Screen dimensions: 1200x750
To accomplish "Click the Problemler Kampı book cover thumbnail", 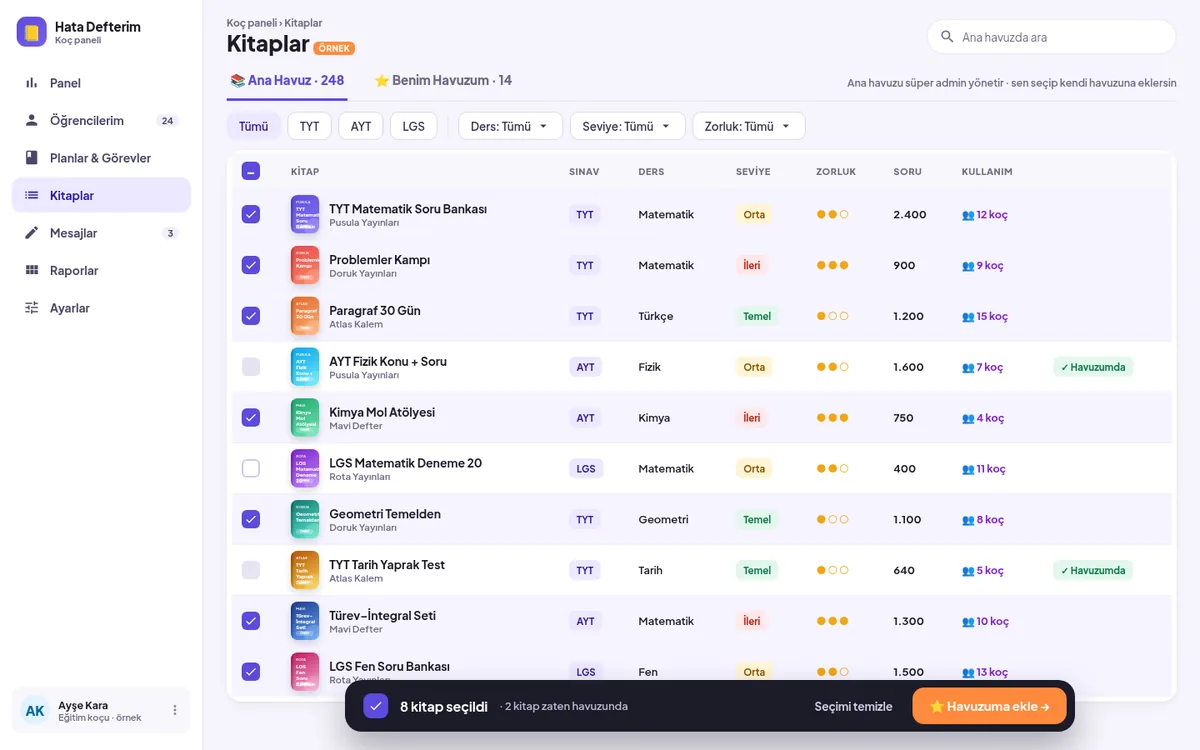I will pyautogui.click(x=305, y=265).
